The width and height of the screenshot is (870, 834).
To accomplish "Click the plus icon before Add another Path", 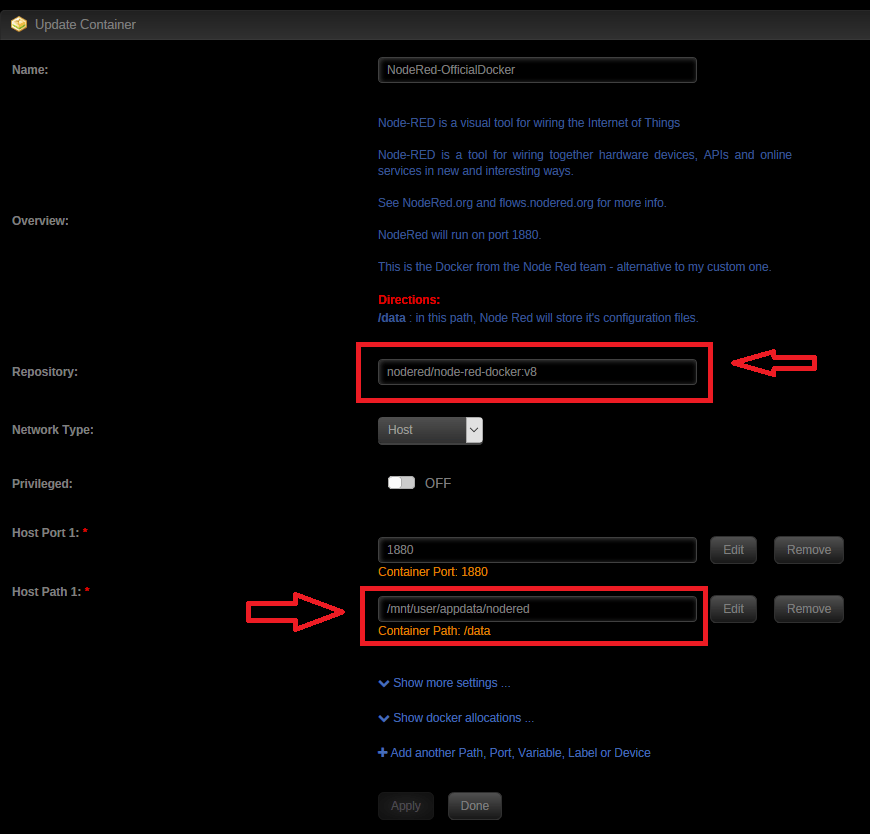I will coord(382,753).
